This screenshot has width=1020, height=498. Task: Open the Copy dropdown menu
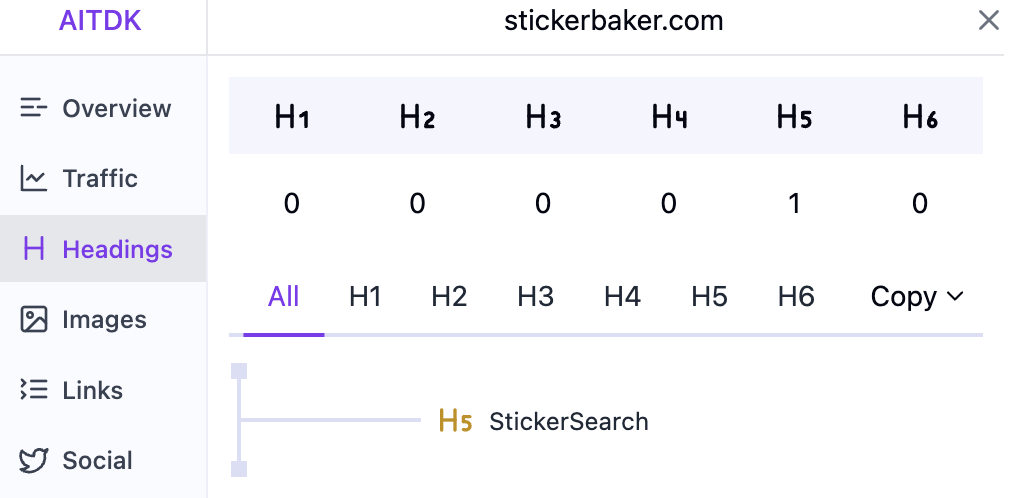(916, 297)
